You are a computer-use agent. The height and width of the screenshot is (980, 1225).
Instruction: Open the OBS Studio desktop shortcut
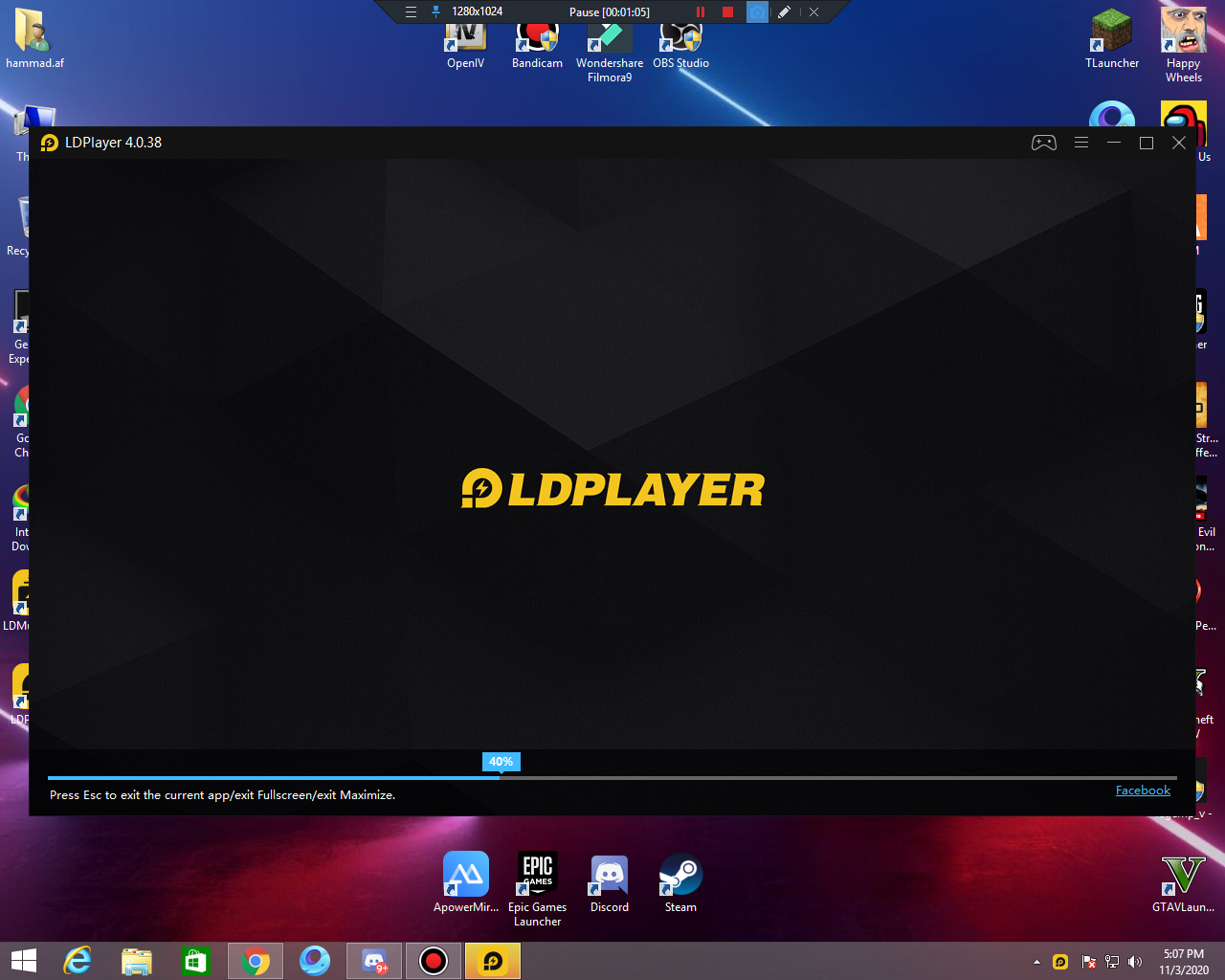(680, 45)
